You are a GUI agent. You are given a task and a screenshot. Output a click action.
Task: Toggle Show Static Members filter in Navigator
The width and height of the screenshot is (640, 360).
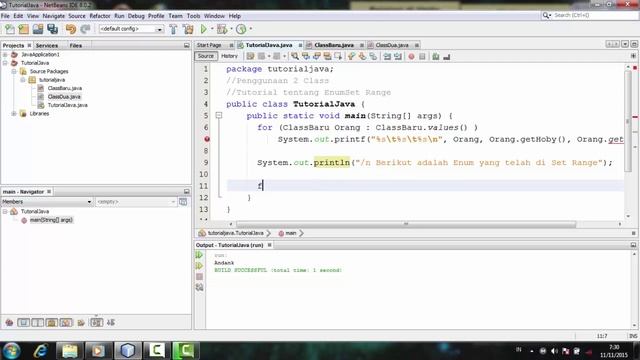point(38,322)
